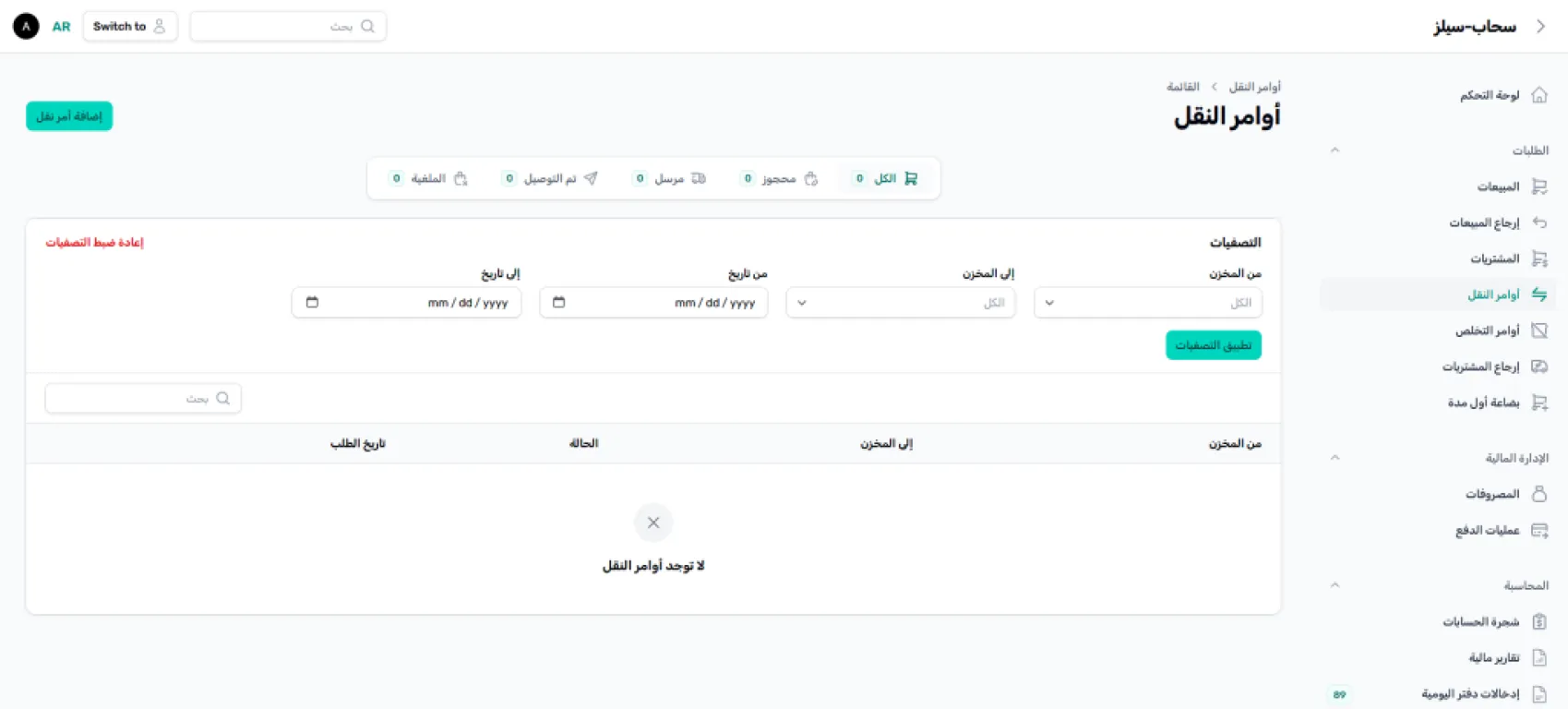Collapse the الطلبات sidebar section
Screen dimensions: 1568x709
(1335, 150)
